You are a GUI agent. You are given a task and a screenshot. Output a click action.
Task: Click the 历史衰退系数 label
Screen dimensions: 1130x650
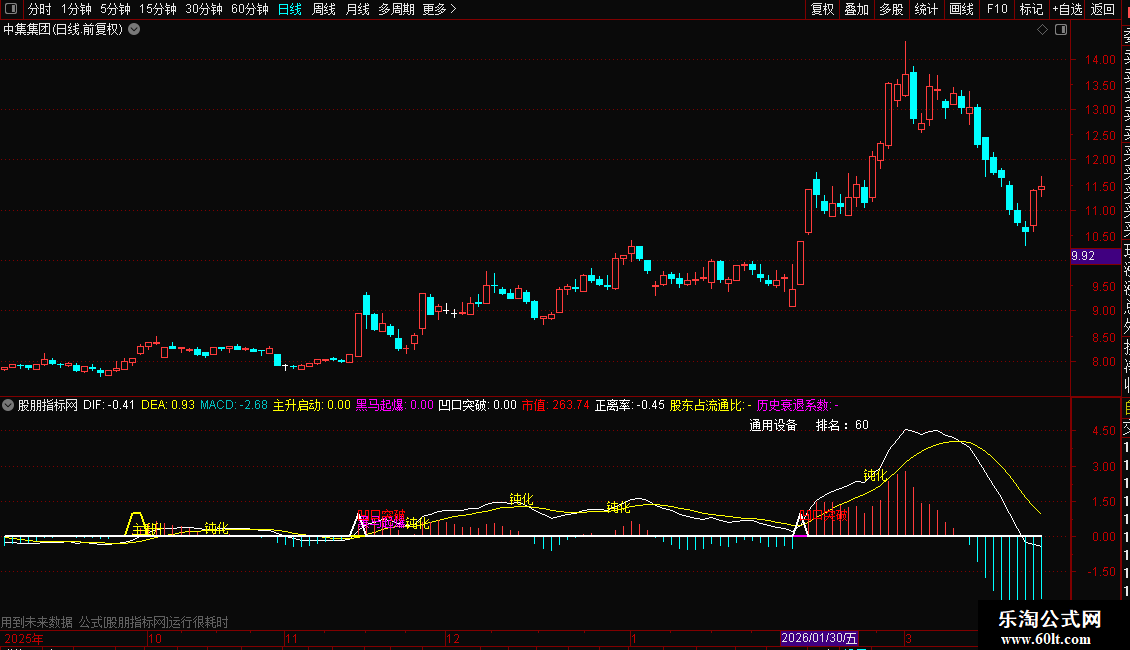tap(798, 405)
